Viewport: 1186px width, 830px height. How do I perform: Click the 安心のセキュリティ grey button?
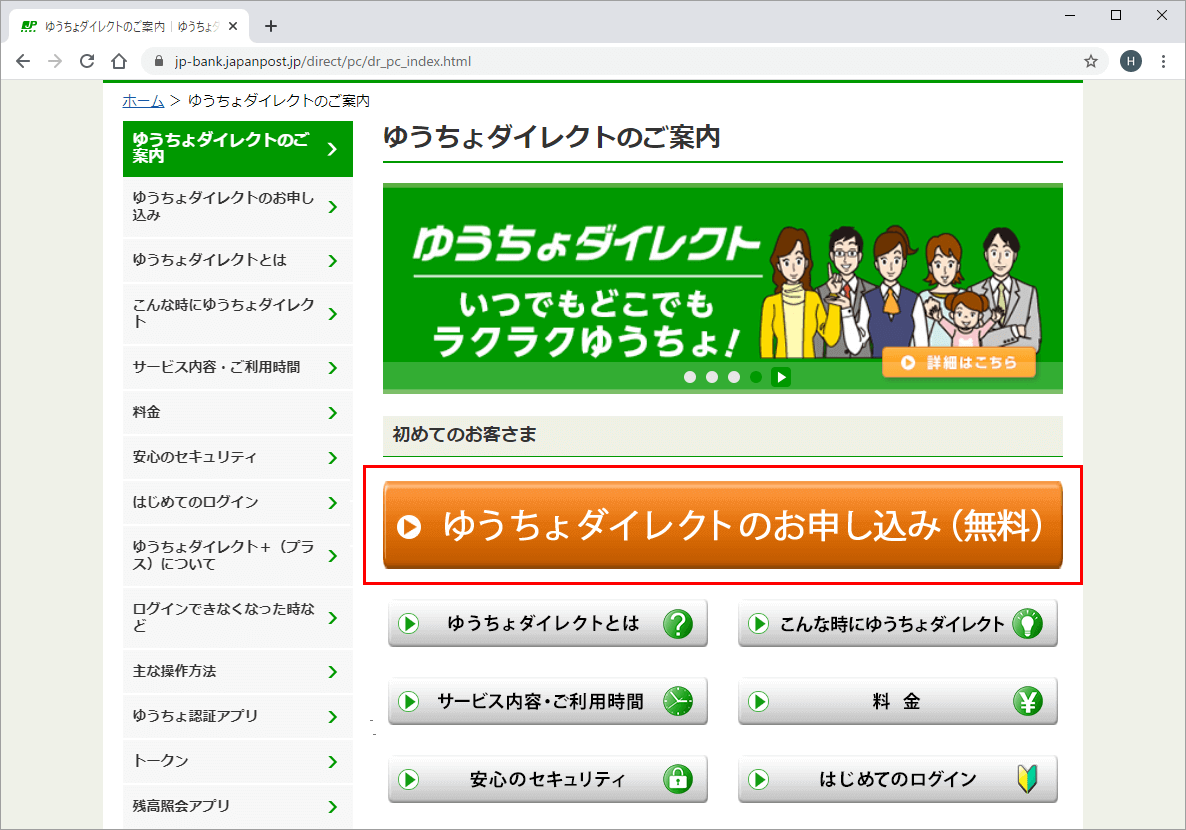pyautogui.click(x=548, y=779)
